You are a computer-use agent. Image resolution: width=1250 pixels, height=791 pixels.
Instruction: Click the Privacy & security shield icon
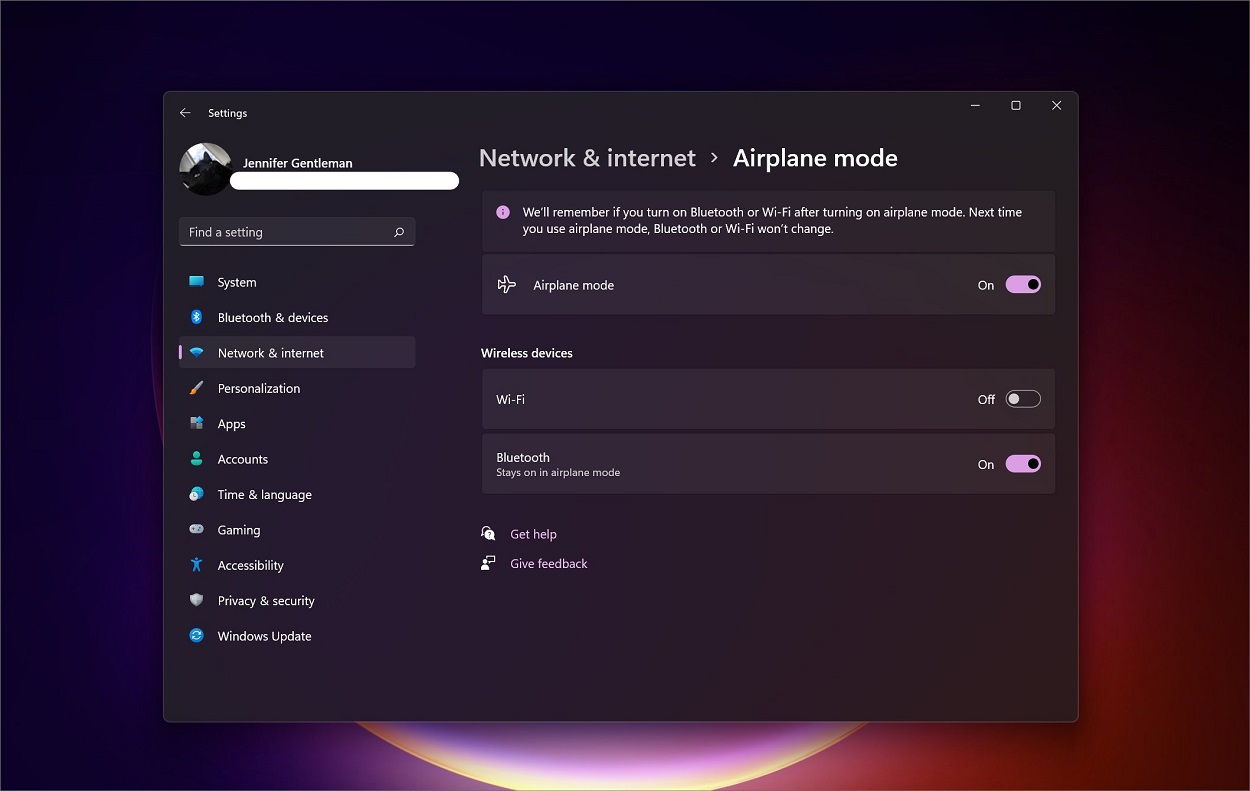click(x=197, y=600)
